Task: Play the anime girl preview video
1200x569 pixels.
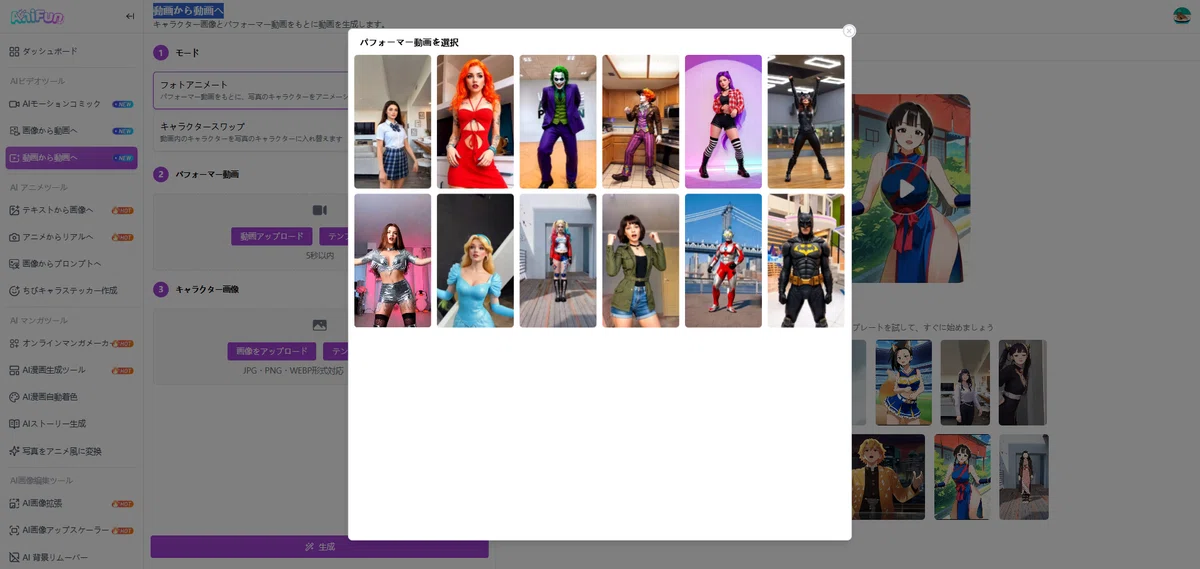Action: tap(907, 188)
